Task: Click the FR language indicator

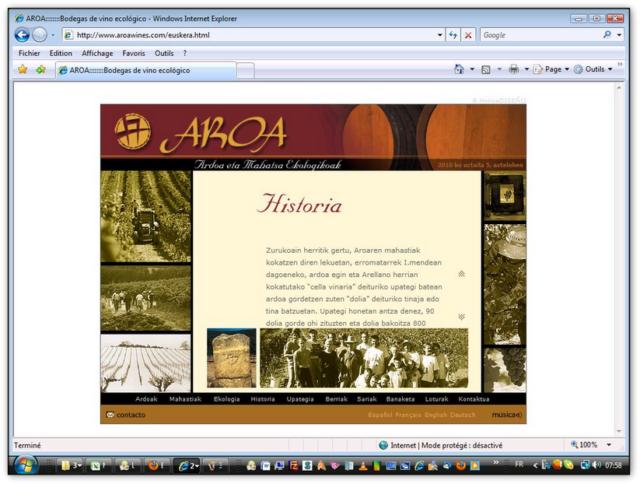Action: pos(519,464)
